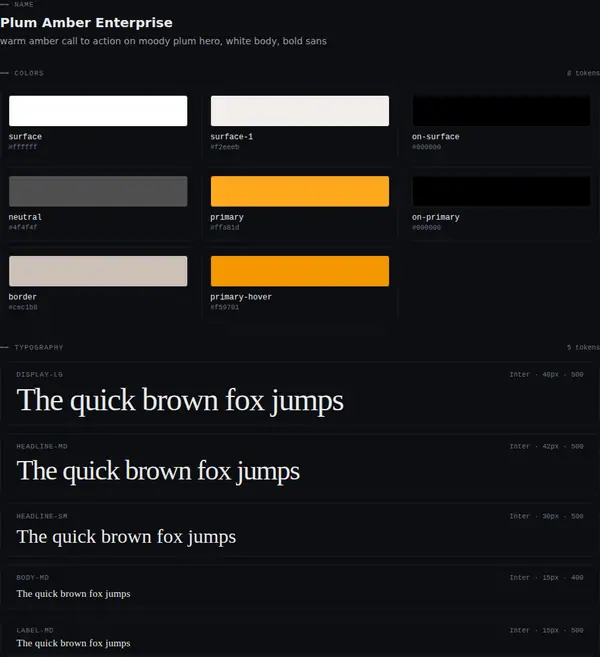
Task: Click the primary-hover orange swatch
Action: [300, 272]
